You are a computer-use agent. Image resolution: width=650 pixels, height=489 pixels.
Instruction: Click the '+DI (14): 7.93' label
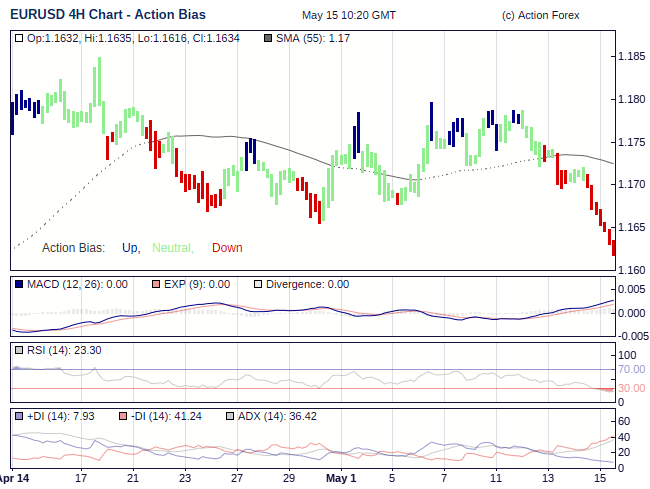[x=61, y=416]
